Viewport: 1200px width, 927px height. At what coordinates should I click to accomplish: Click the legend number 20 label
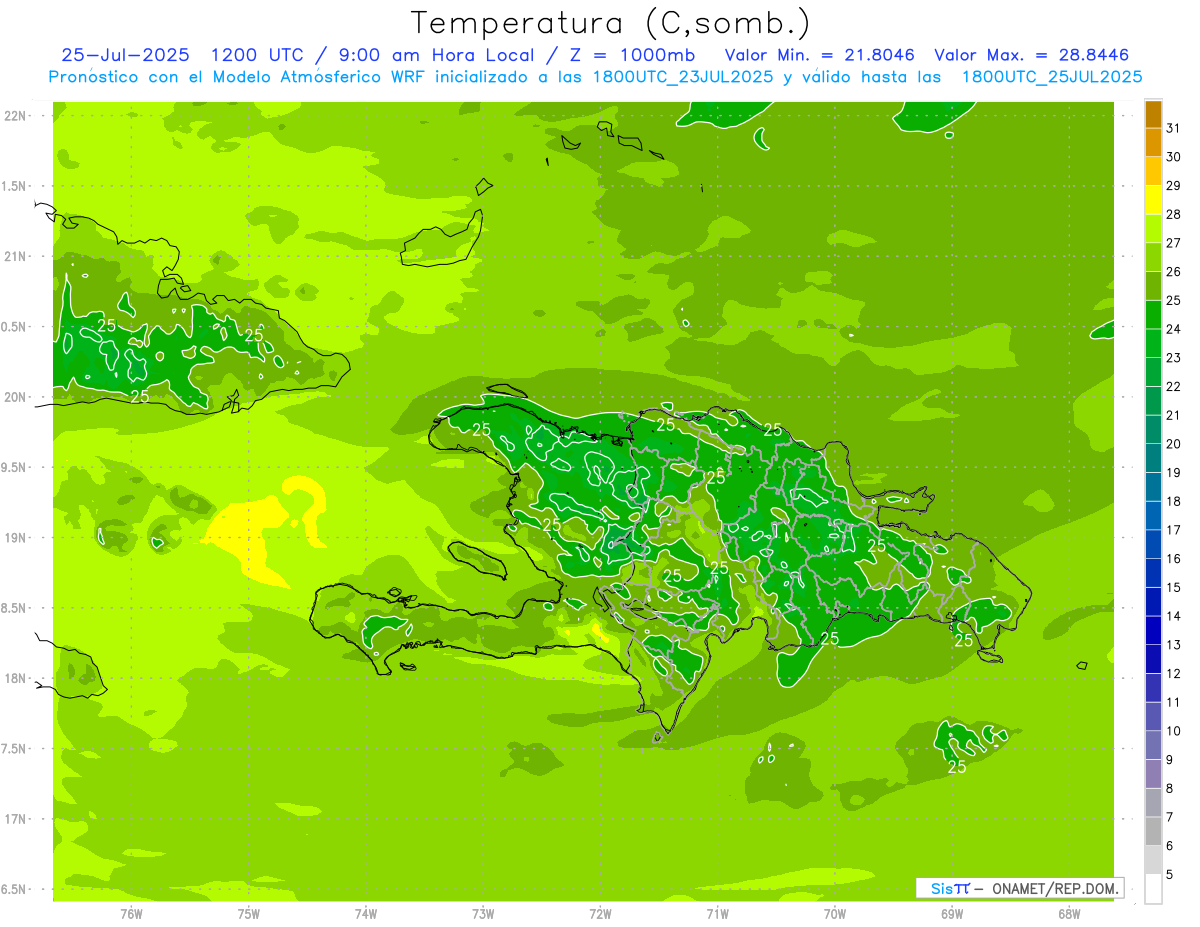(x=1173, y=444)
